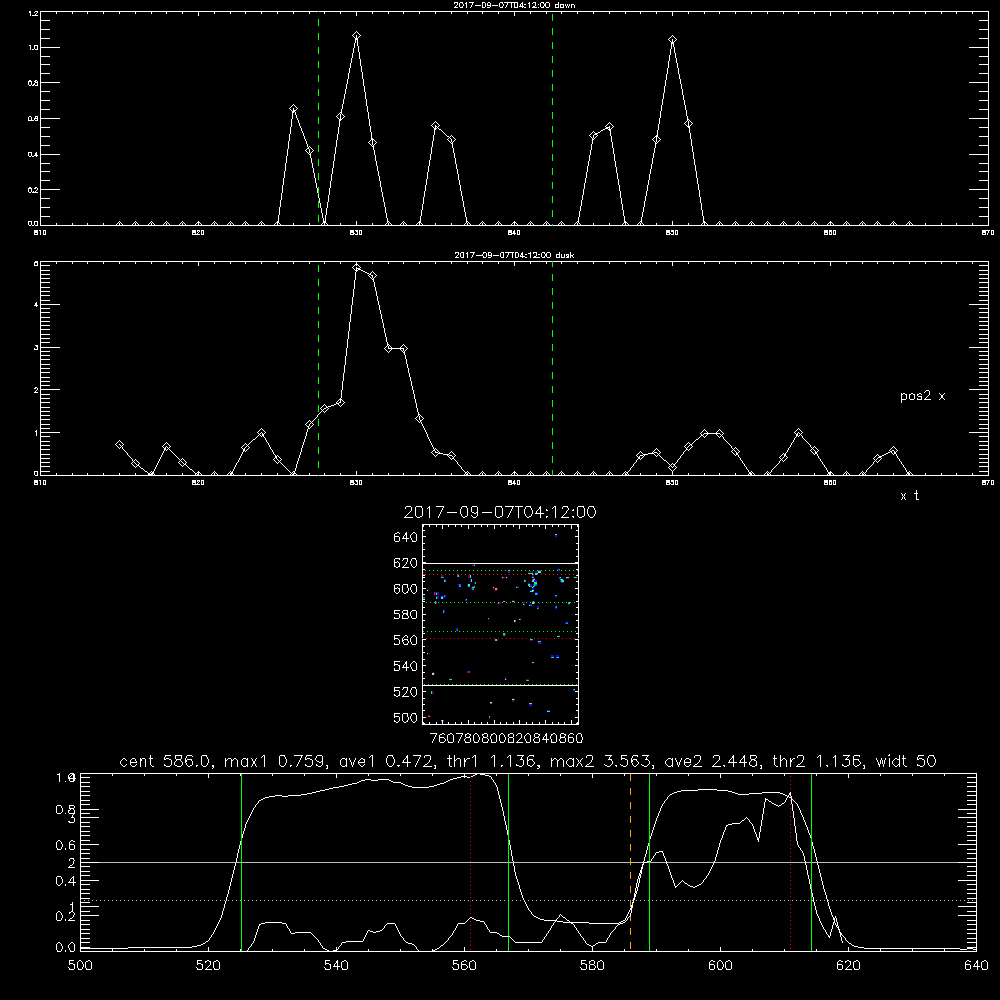Select the red dotted line near 561 in the bottom plot
The height and width of the screenshot is (1000, 1000).
[471, 862]
